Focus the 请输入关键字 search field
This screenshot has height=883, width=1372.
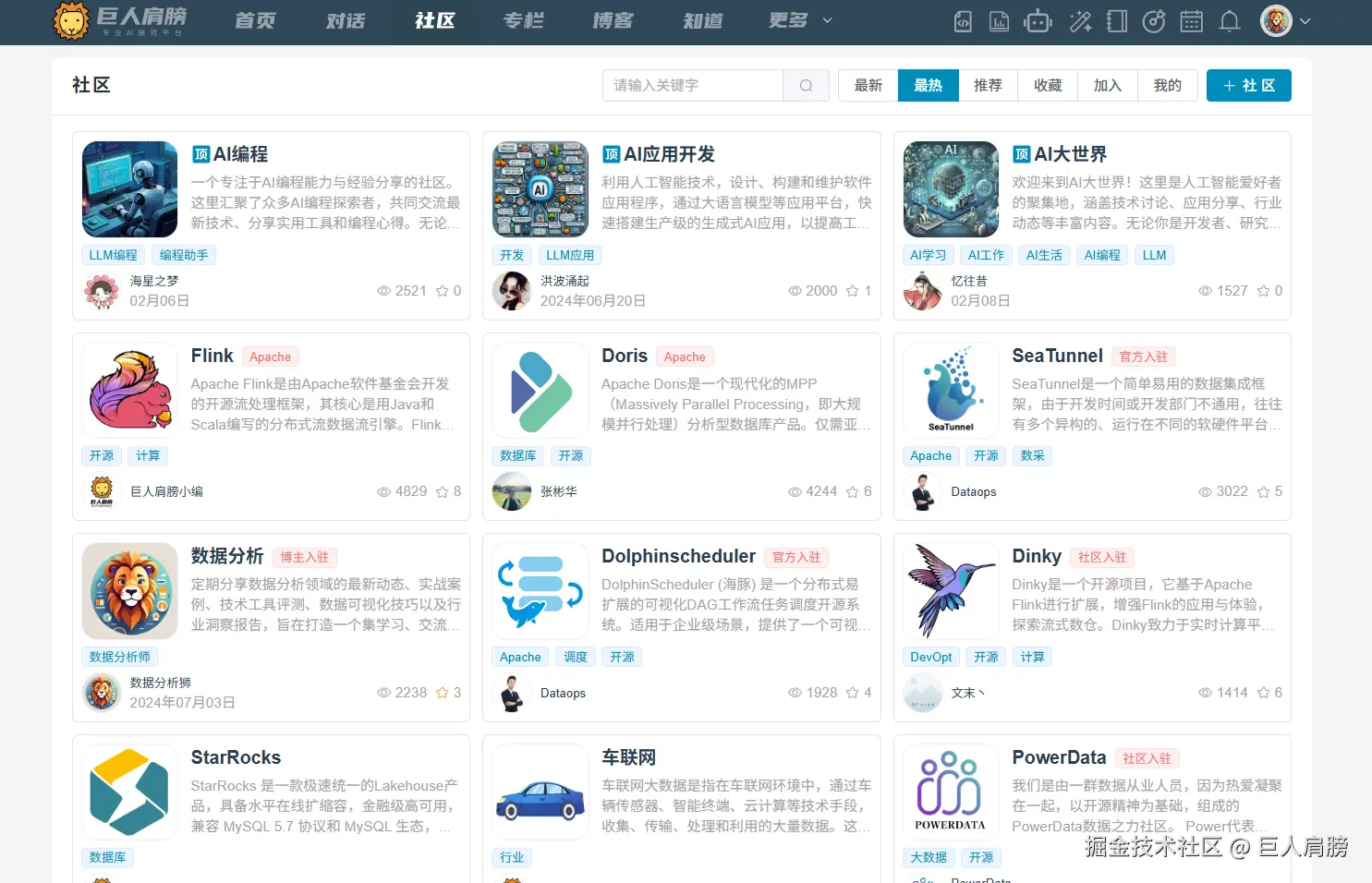coord(693,86)
